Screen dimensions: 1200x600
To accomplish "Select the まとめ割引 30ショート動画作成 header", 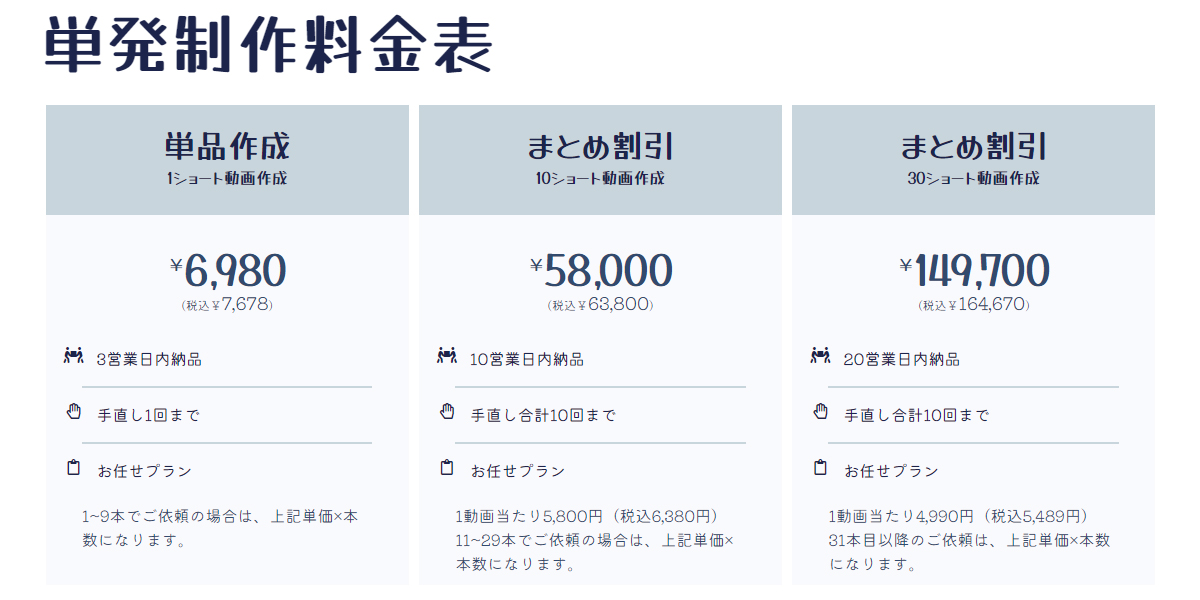I will (973, 160).
